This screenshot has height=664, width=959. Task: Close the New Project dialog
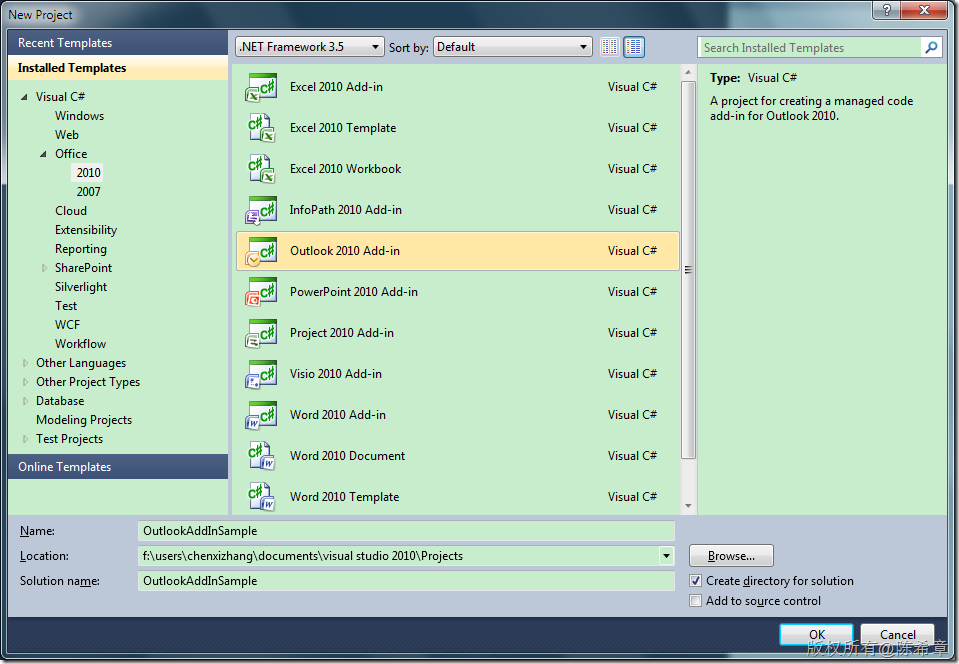(x=925, y=10)
